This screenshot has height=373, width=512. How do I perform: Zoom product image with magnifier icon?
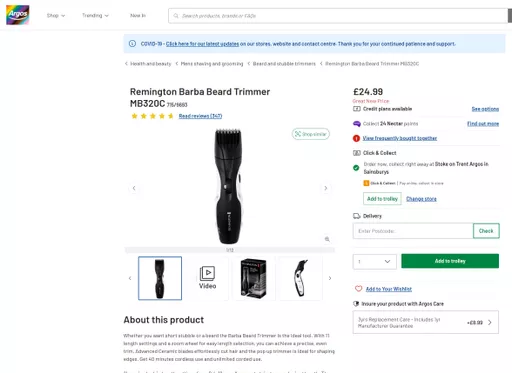[327, 239]
